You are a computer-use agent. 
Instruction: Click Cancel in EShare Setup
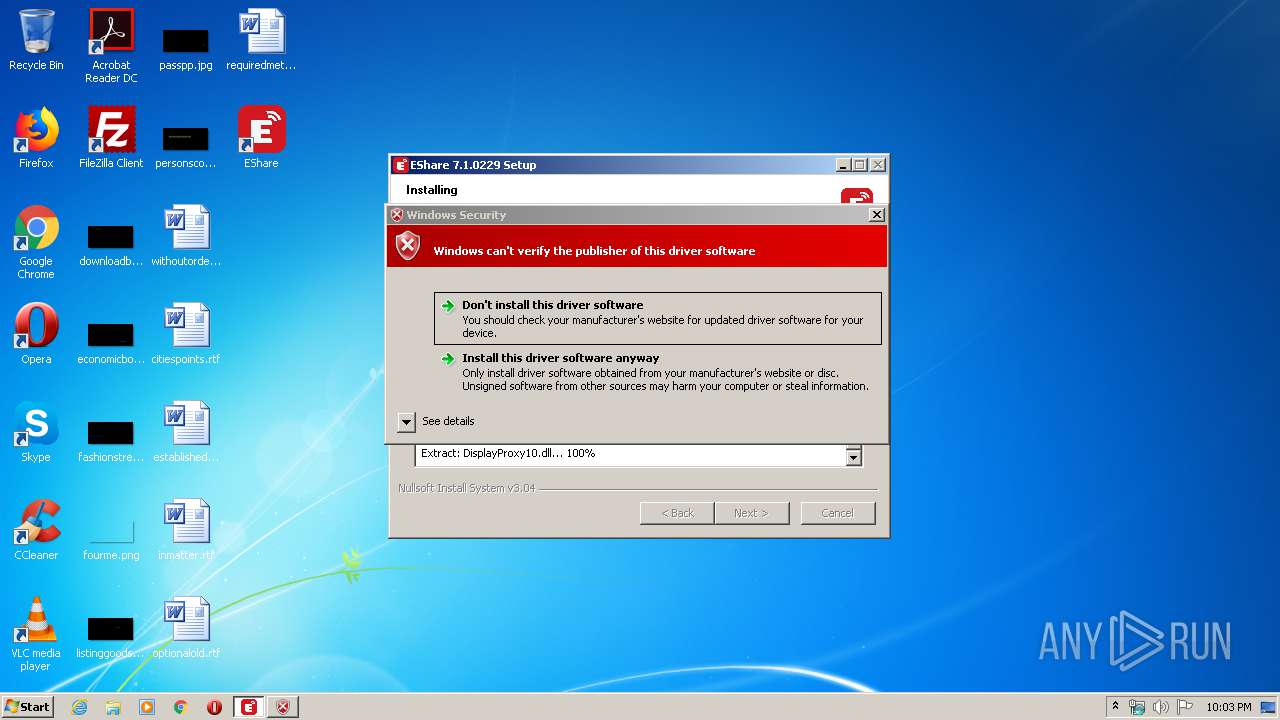(x=838, y=513)
